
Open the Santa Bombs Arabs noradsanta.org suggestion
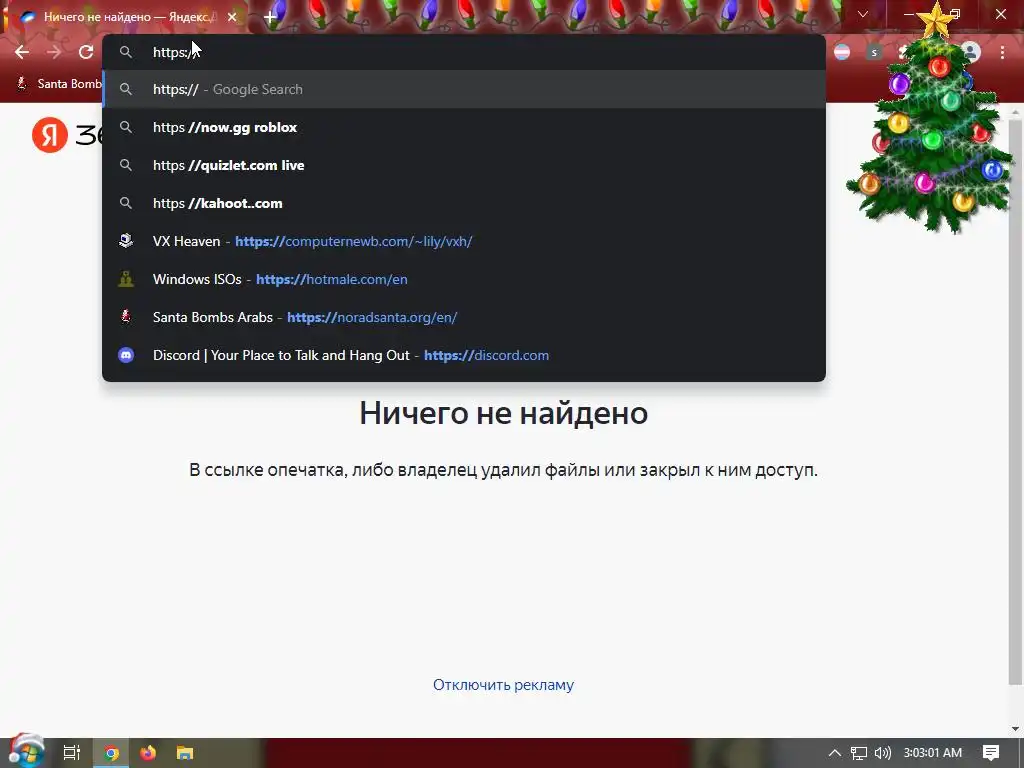click(x=464, y=317)
